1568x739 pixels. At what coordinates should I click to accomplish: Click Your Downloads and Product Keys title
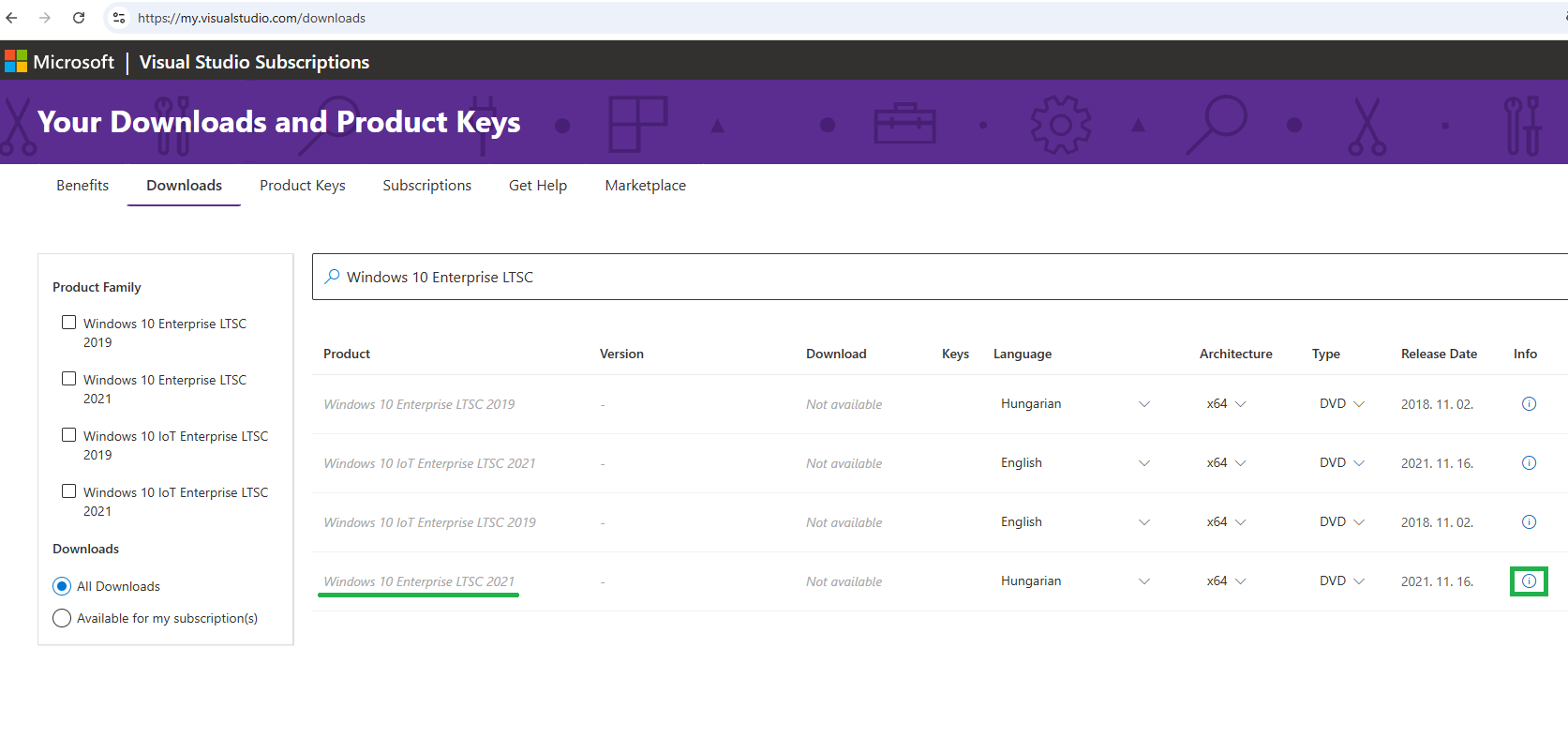[278, 122]
